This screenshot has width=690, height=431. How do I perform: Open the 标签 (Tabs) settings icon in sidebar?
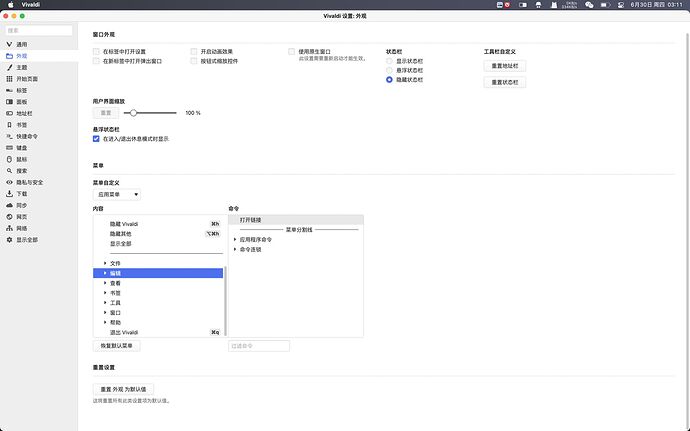[x=9, y=90]
